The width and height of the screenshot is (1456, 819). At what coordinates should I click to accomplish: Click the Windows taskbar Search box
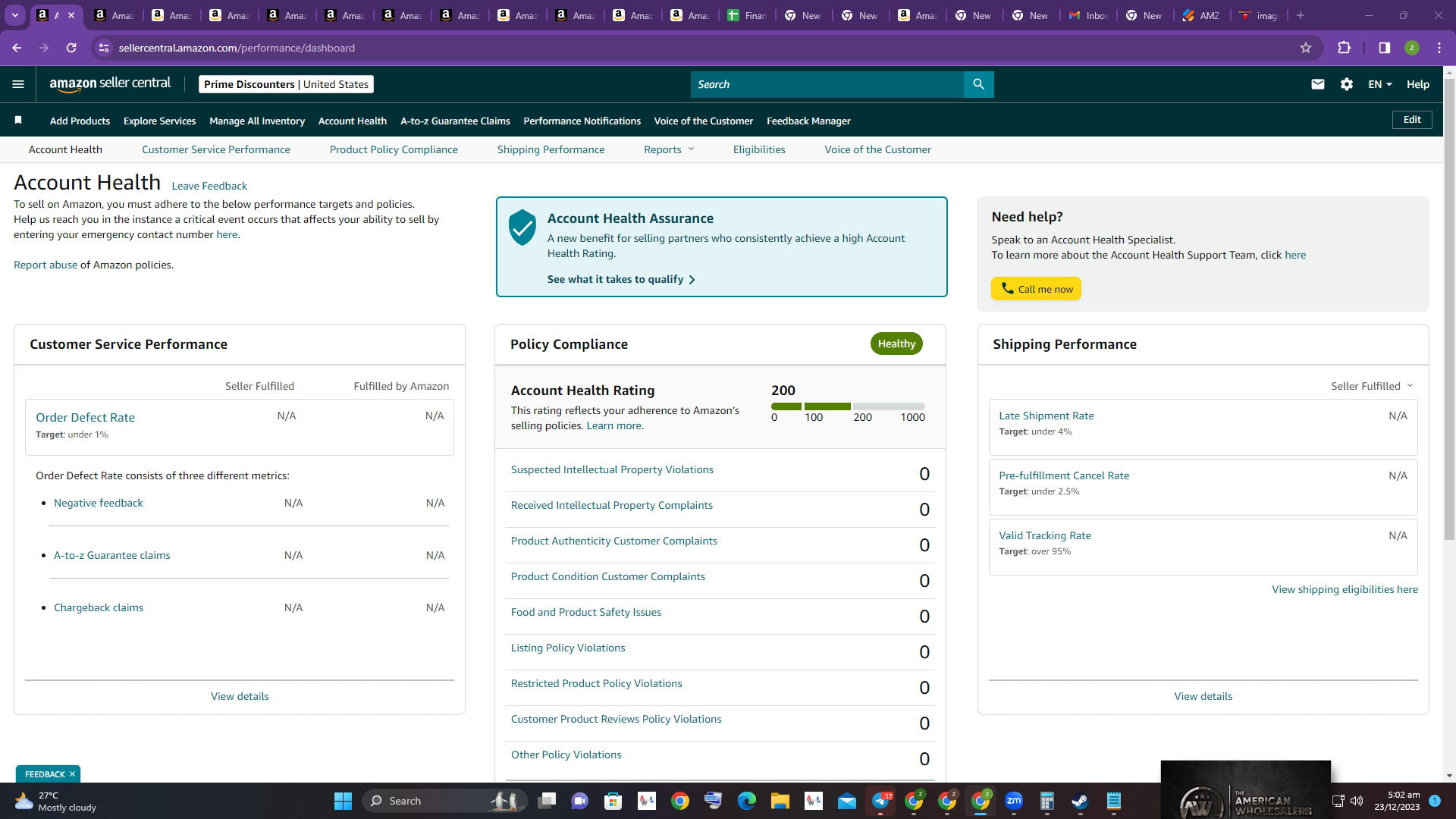click(444, 801)
